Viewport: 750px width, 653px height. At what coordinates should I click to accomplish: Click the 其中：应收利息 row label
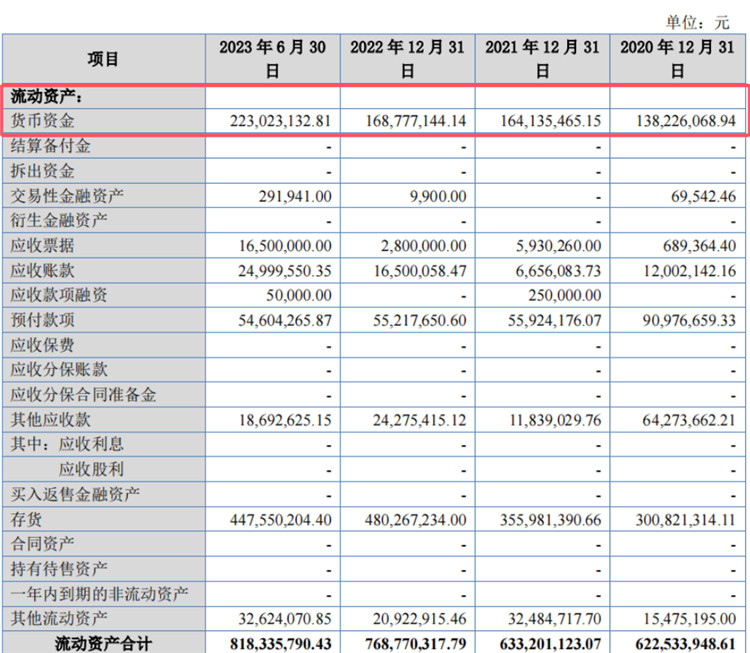coord(66,444)
